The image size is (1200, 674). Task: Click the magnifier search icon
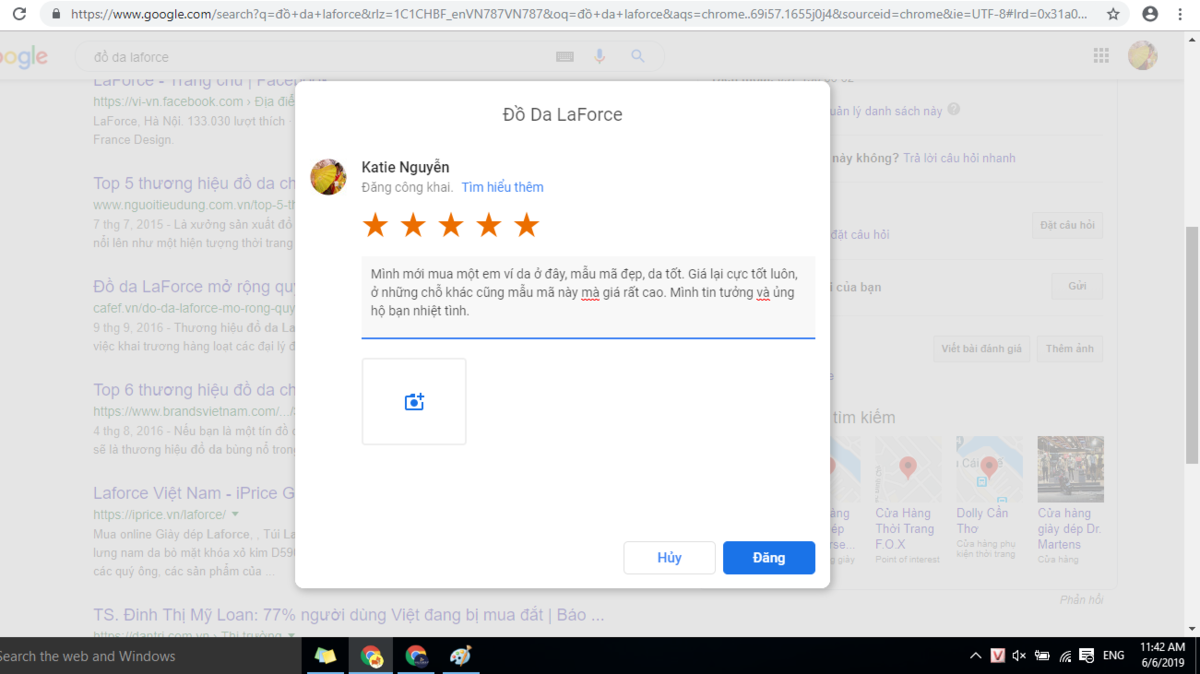(x=637, y=57)
